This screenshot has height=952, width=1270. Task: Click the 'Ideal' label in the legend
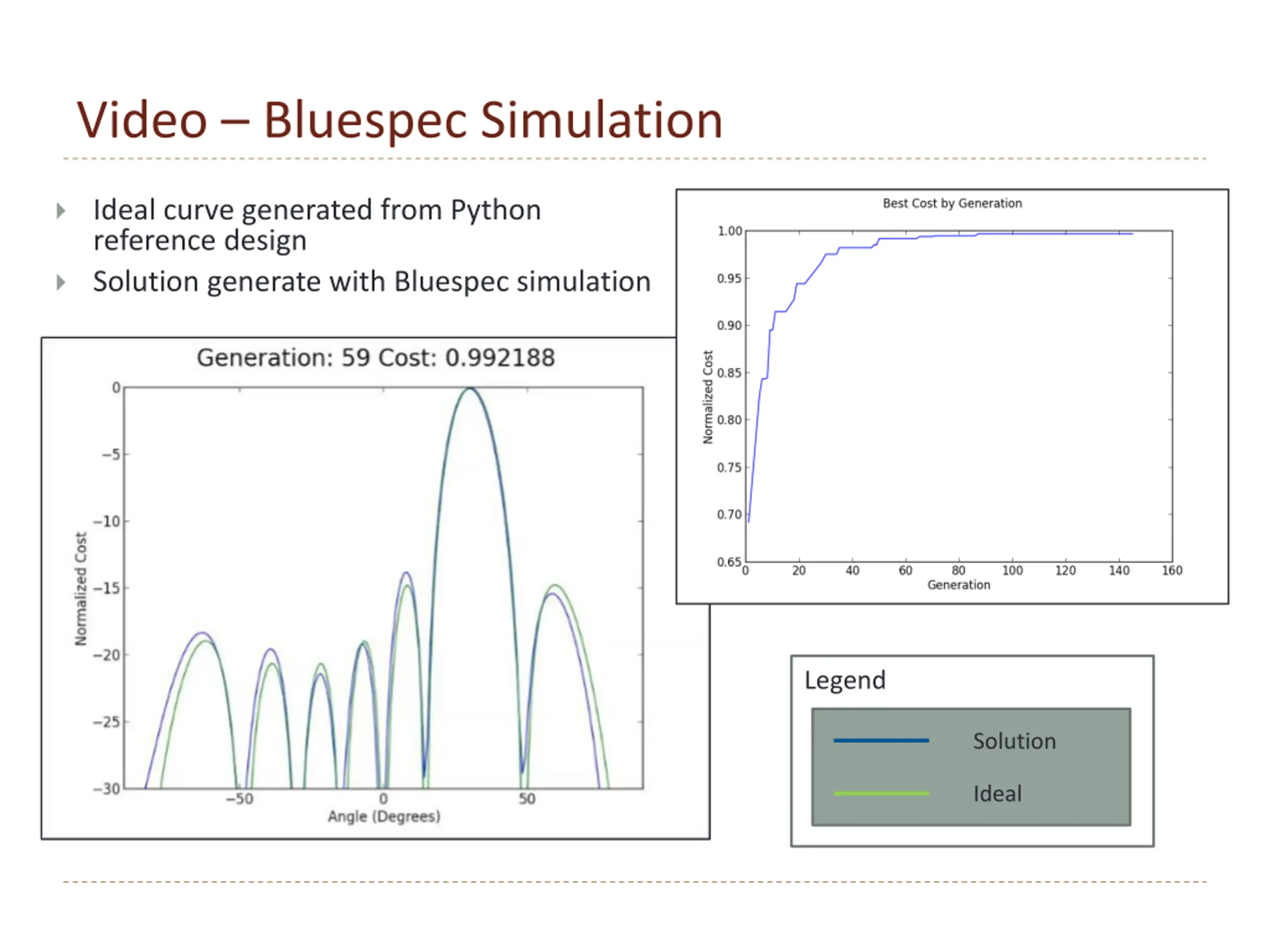997,794
